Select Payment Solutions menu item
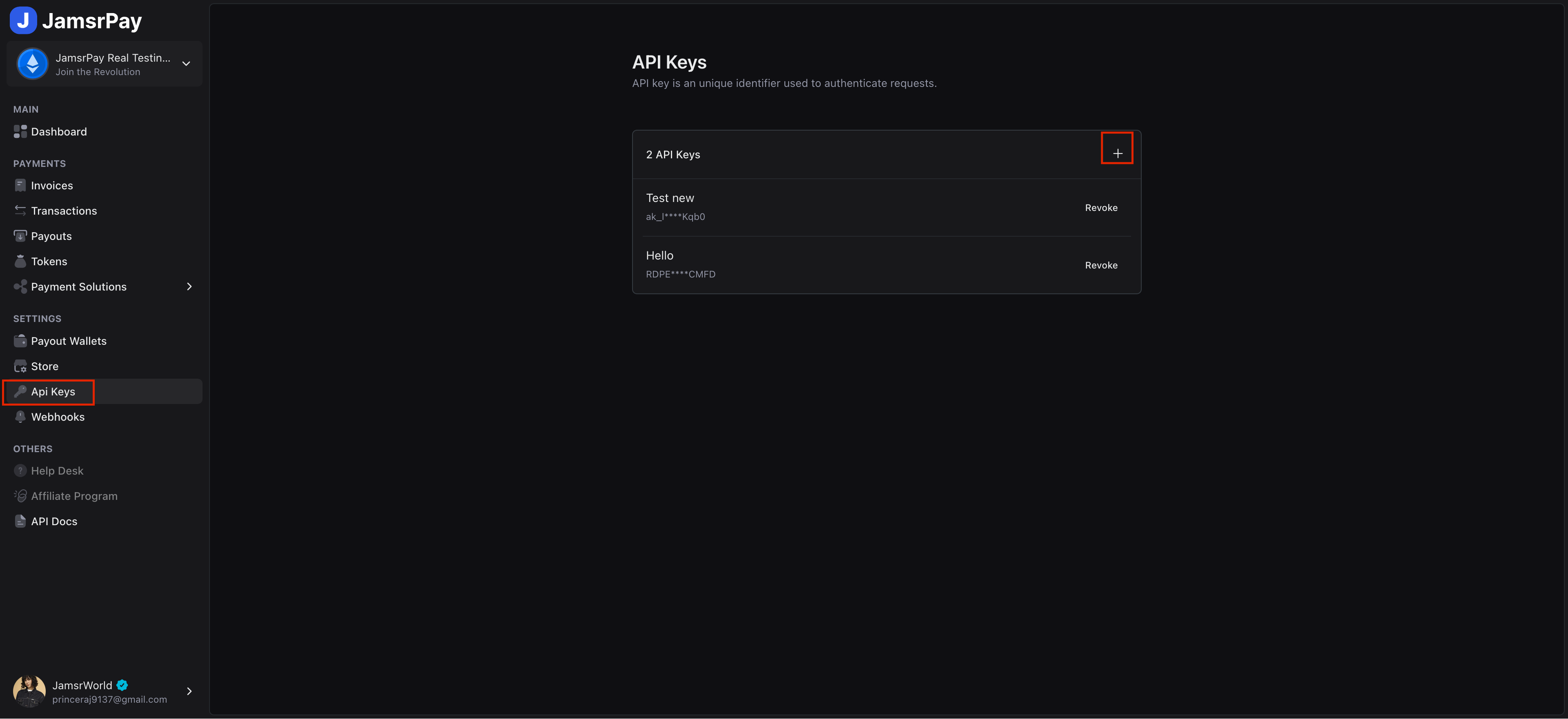1568x719 pixels. point(104,286)
